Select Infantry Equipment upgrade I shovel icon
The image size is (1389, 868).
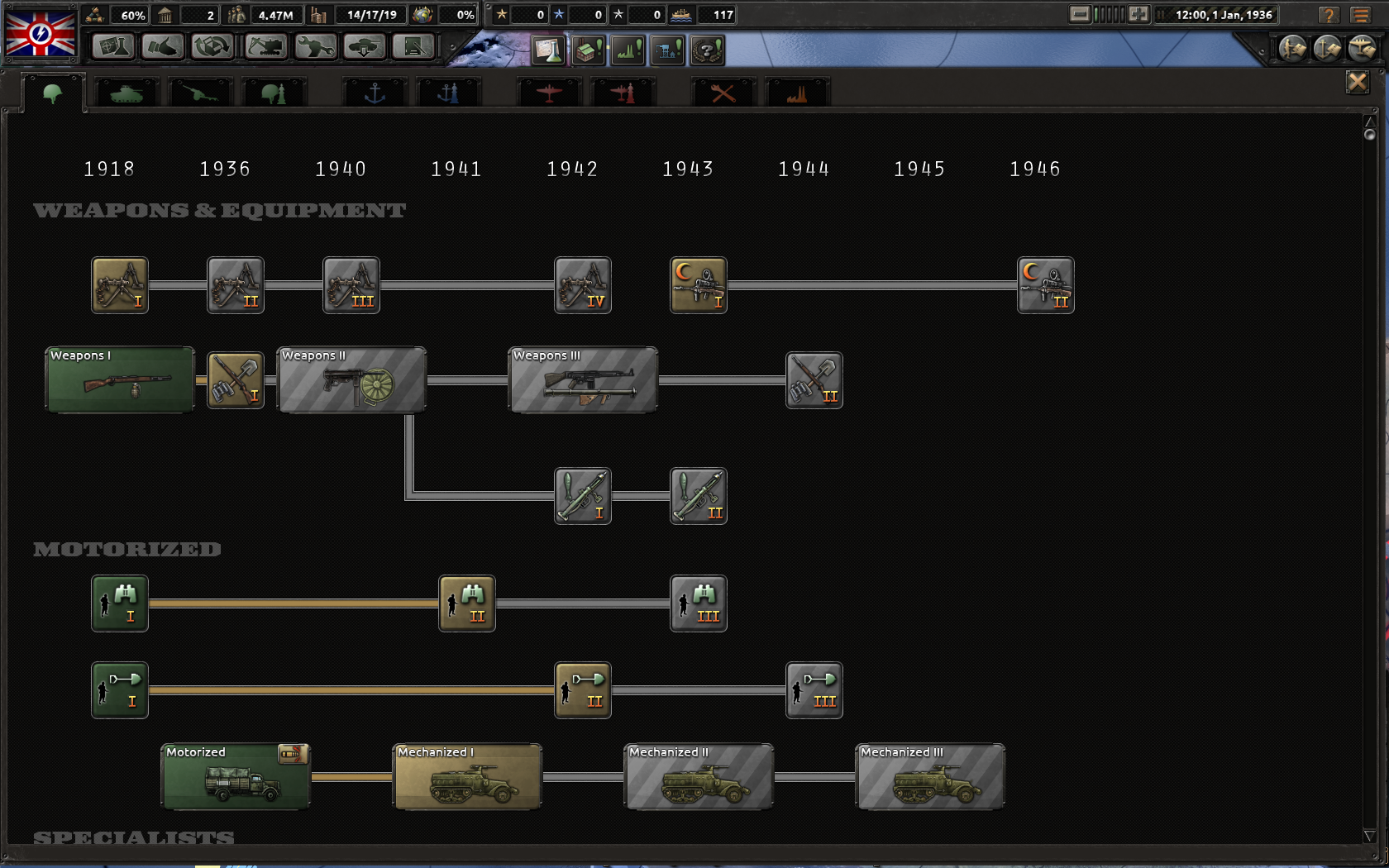coord(236,380)
